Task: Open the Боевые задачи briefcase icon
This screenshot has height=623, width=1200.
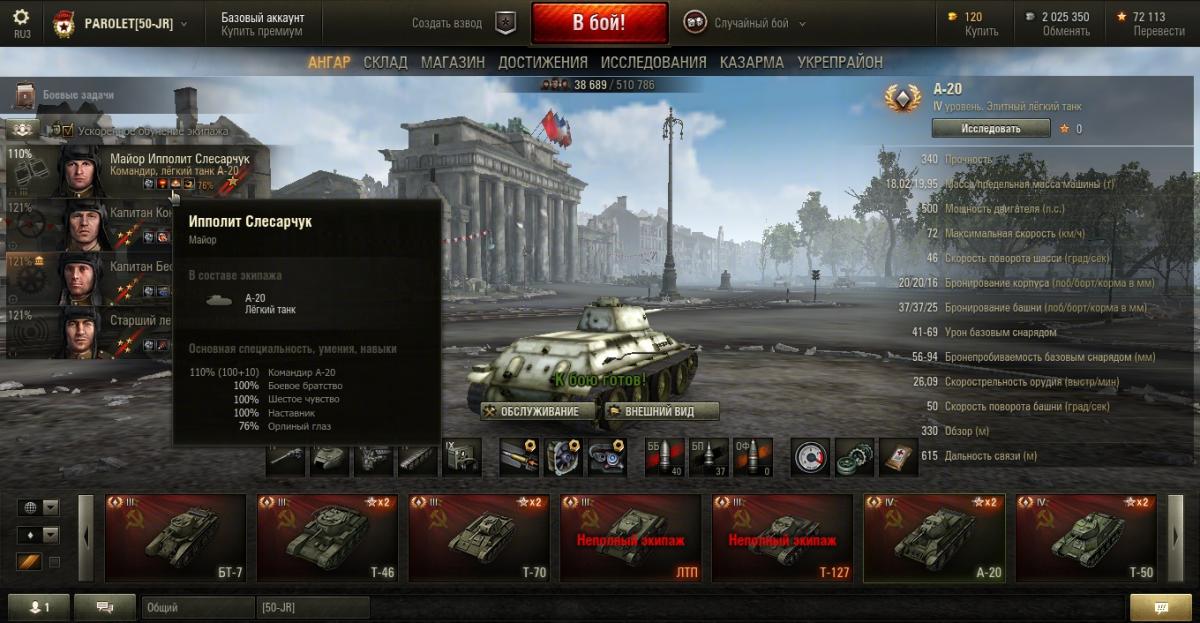Action: (x=24, y=96)
